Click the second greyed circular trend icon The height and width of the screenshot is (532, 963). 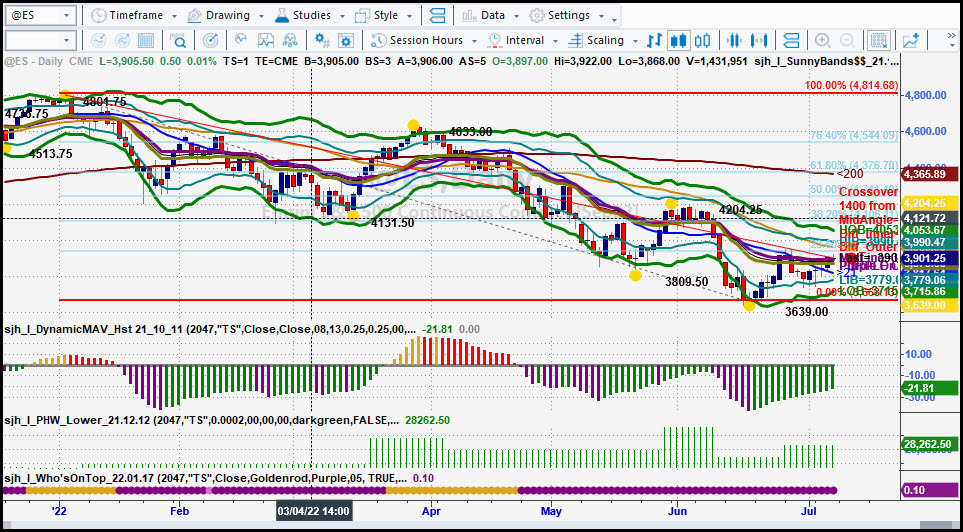(122, 41)
